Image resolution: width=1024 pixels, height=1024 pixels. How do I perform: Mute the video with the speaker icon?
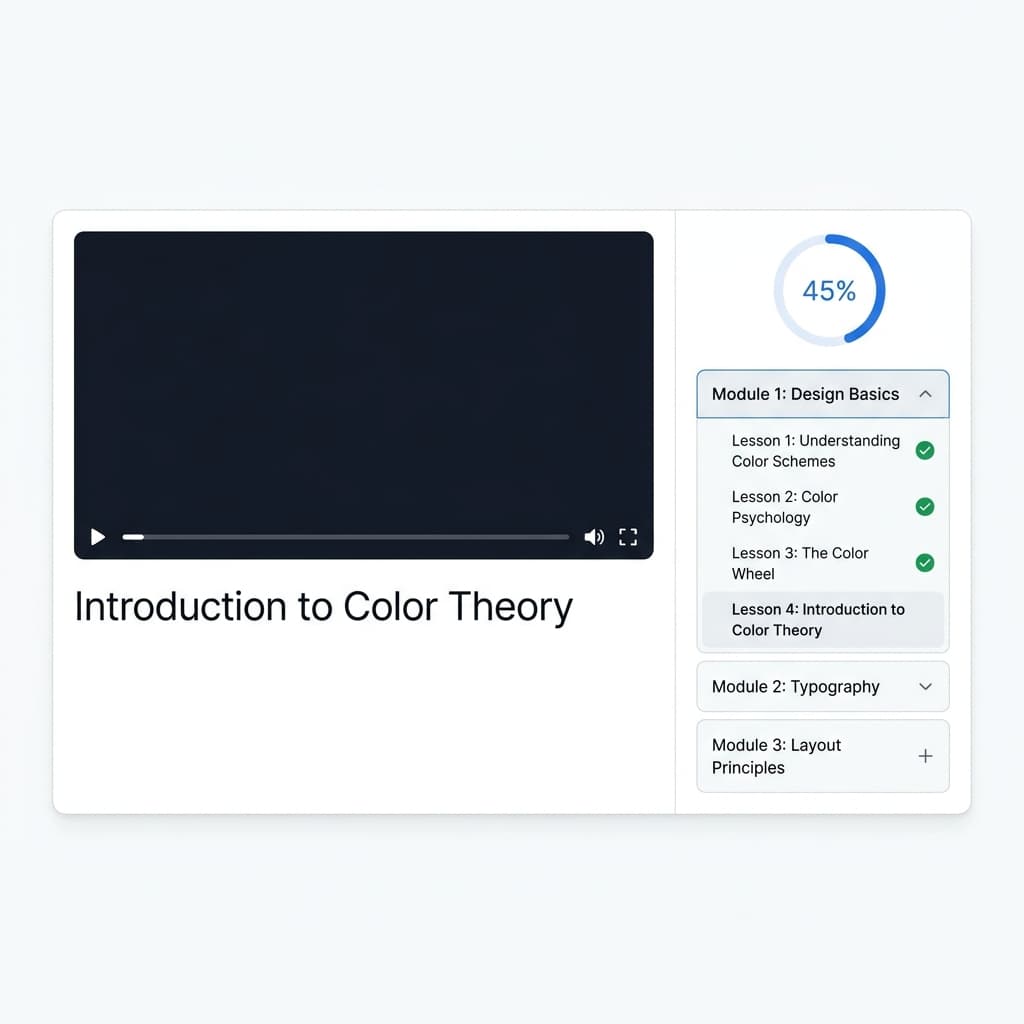click(x=594, y=537)
